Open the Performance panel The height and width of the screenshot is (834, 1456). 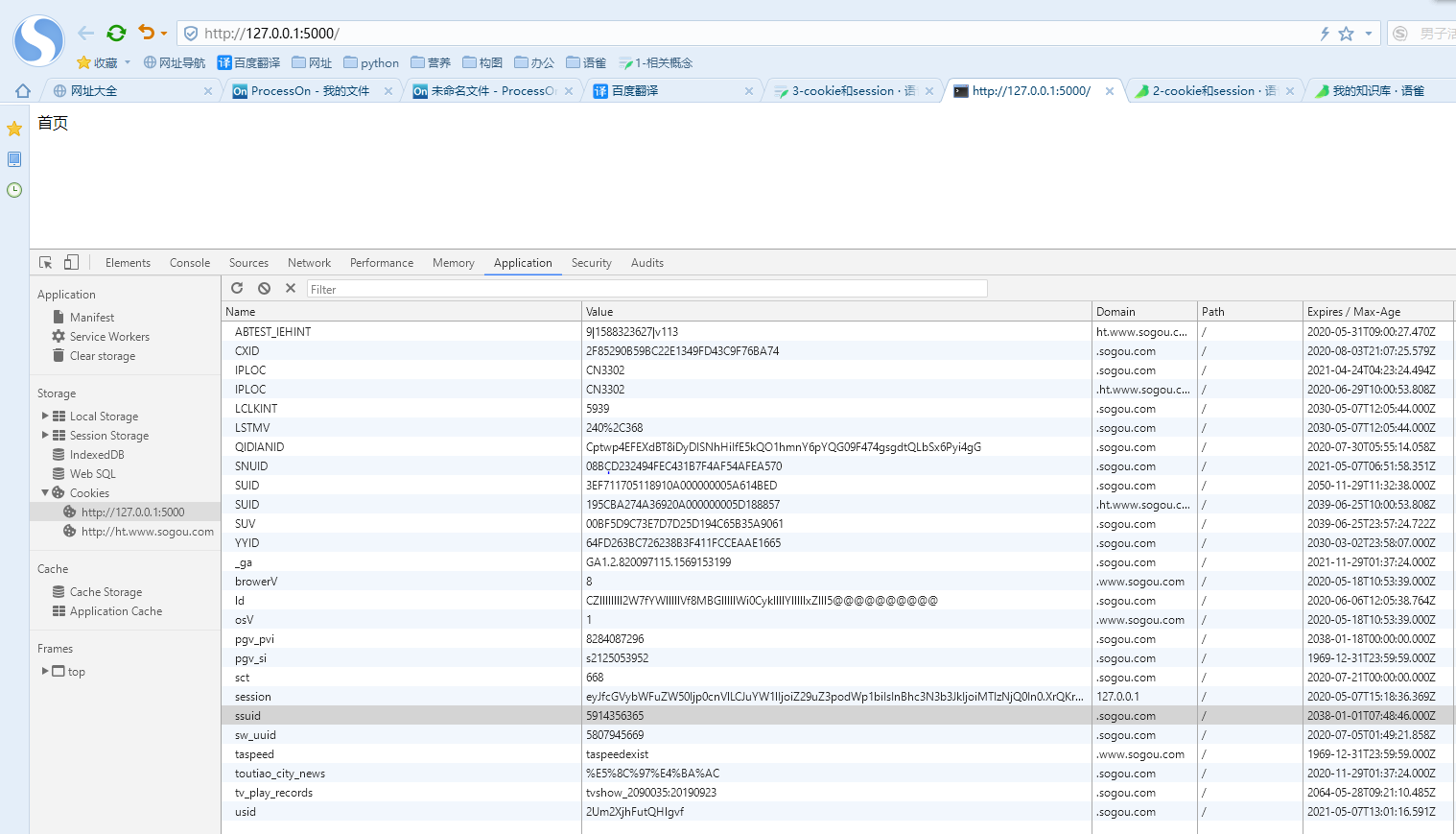pos(382,263)
